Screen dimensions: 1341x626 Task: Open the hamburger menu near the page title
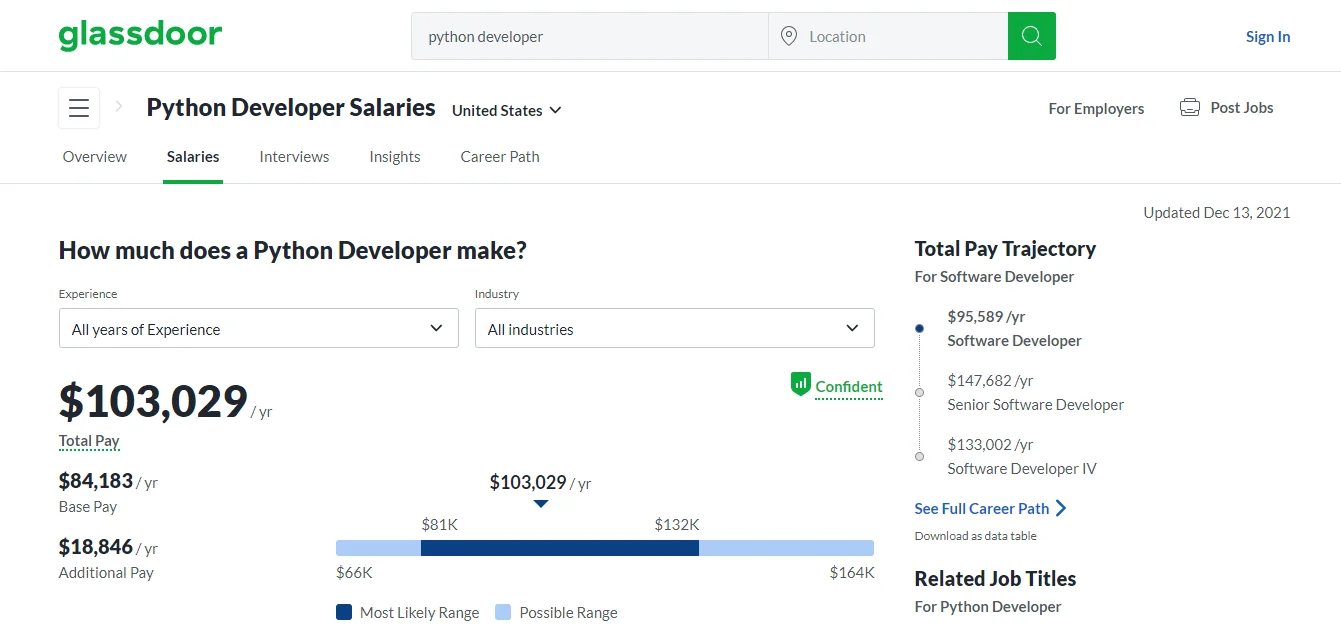pos(78,107)
